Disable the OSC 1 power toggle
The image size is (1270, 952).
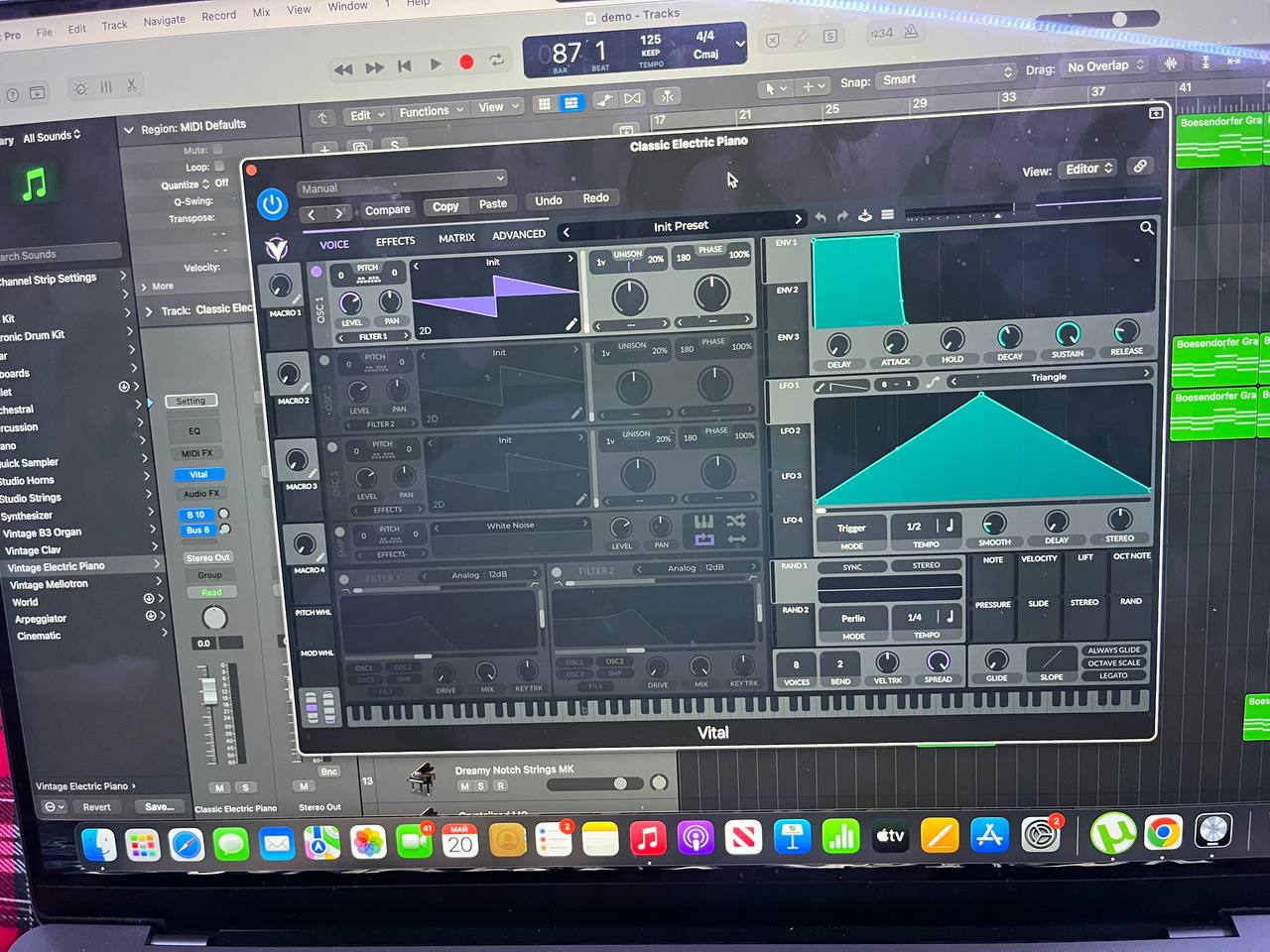[x=317, y=271]
